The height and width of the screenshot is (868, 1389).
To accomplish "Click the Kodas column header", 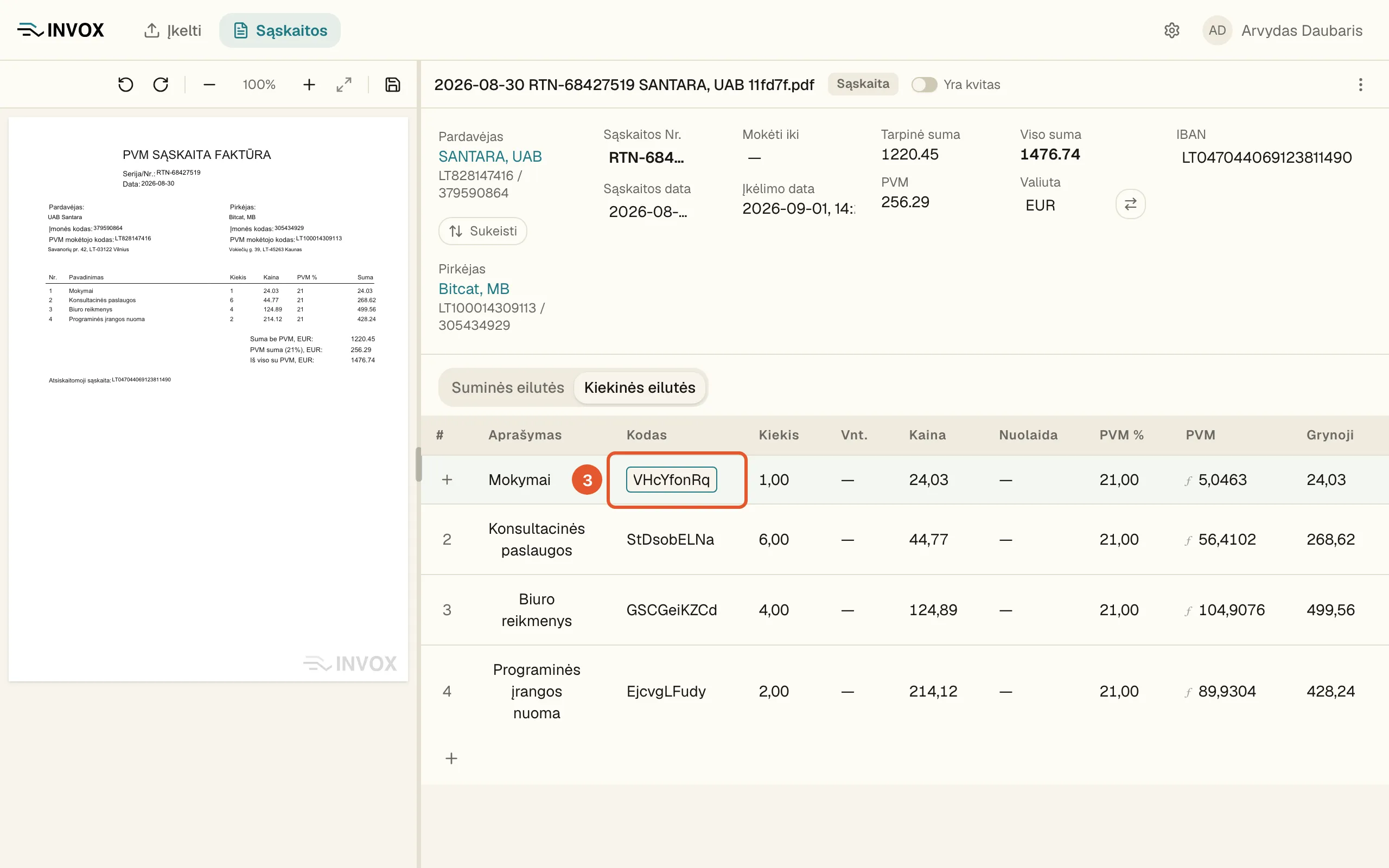I will (x=646, y=435).
